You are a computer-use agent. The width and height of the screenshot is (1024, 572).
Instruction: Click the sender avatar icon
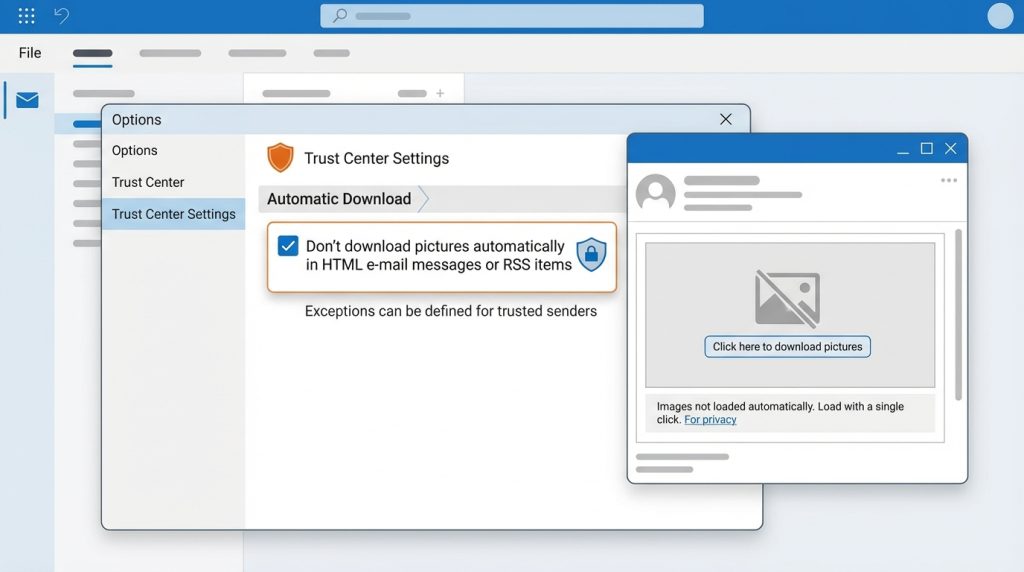point(655,193)
